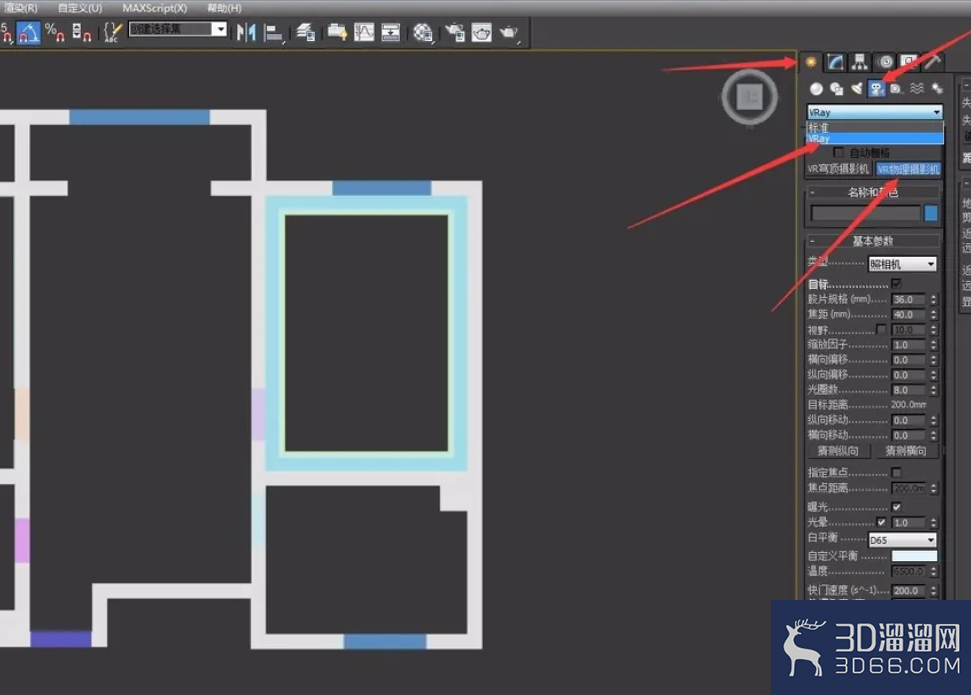Choose 标准 from the dropdown list
Viewport: 971px width, 695px height.
coord(875,128)
